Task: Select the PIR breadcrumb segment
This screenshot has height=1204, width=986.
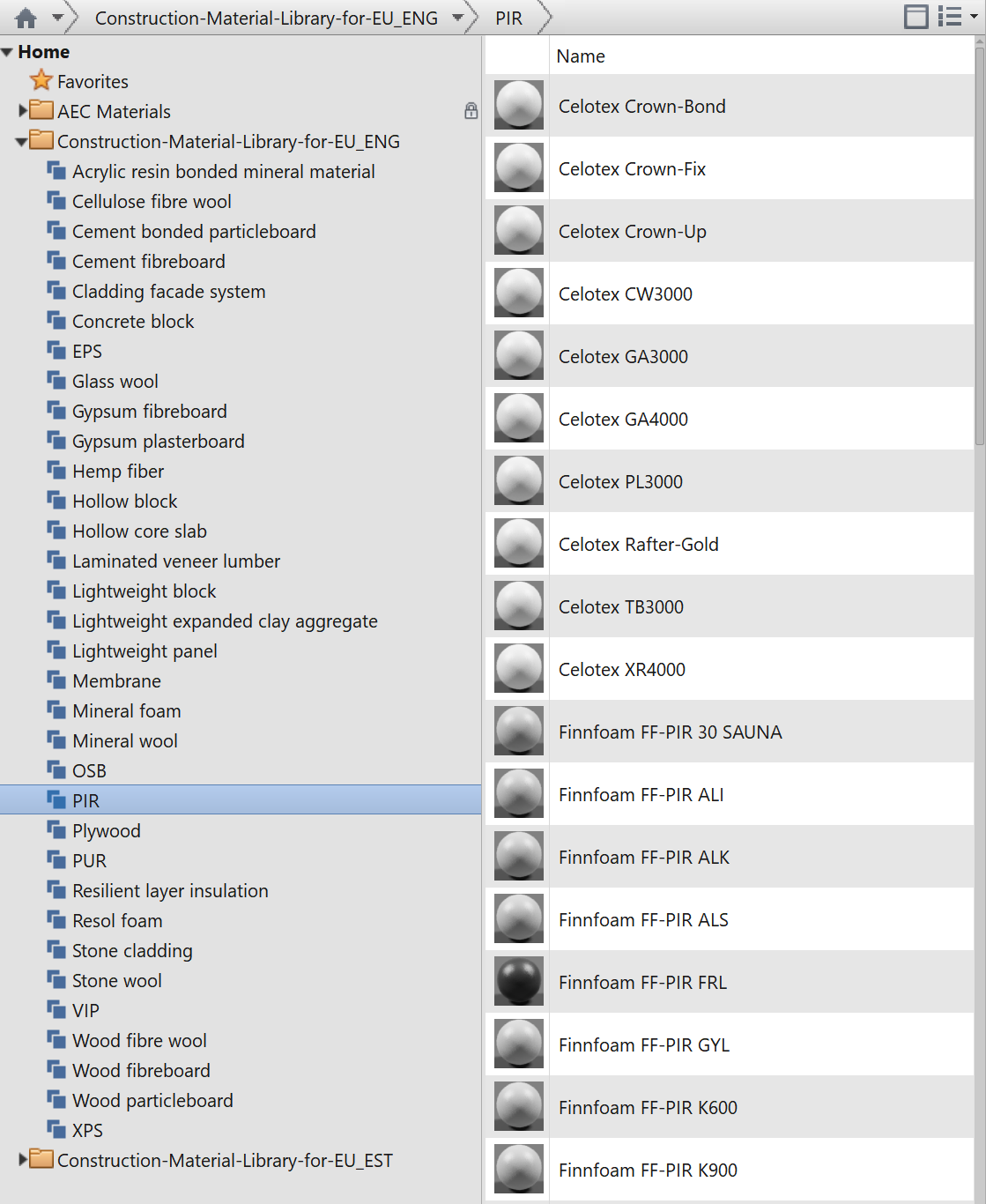Action: pos(508,19)
